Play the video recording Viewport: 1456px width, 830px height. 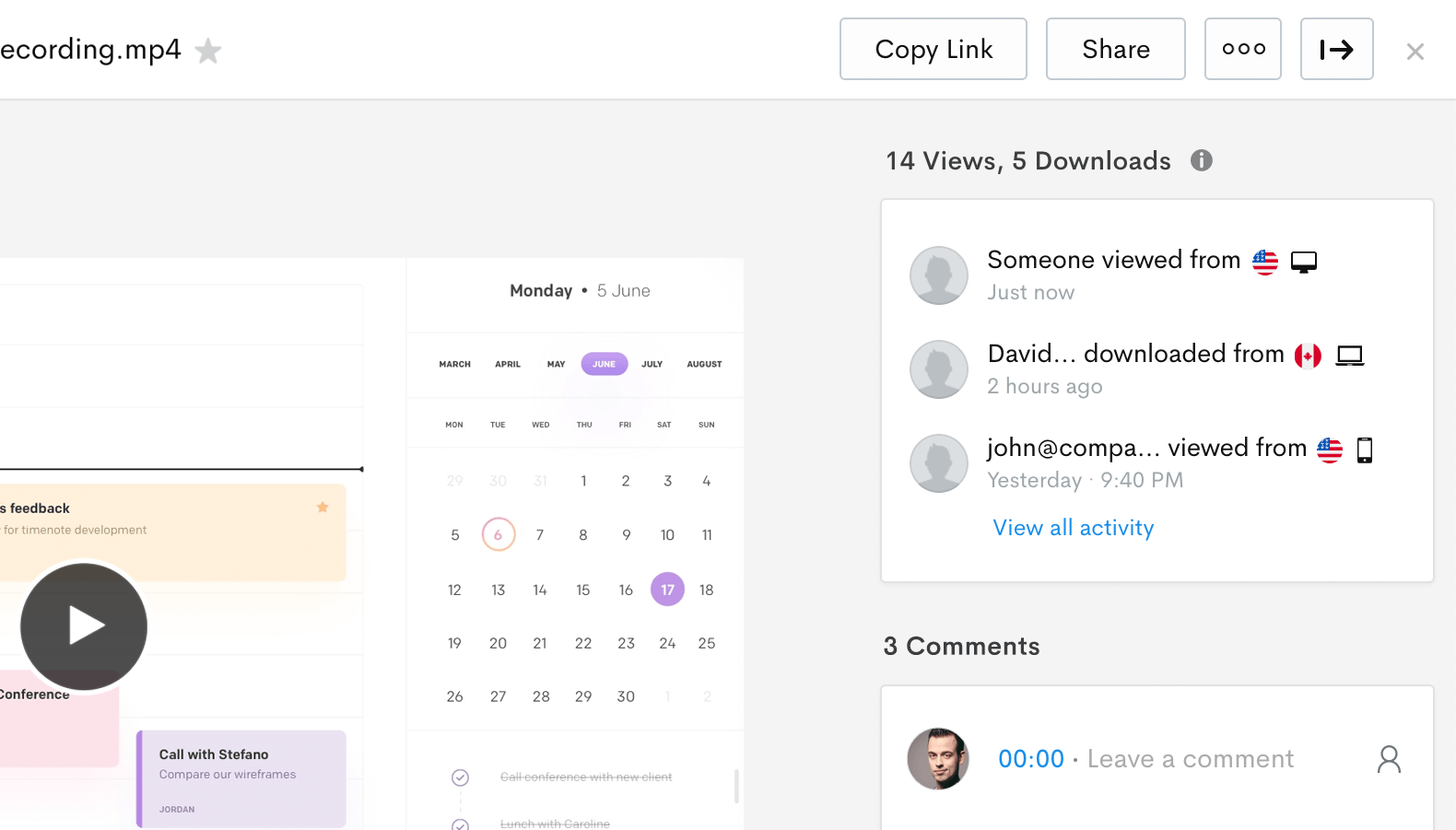coord(84,626)
